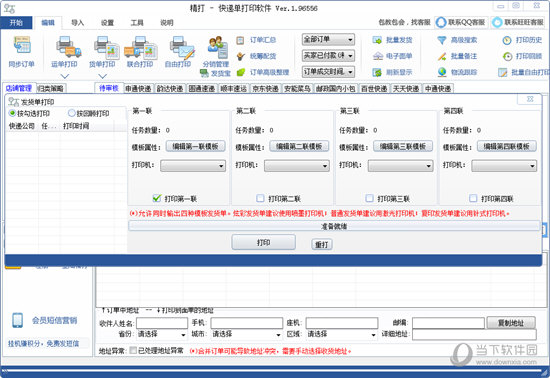The image size is (550, 378).
Task: Click the 重打 reprint button
Action: [x=322, y=244]
